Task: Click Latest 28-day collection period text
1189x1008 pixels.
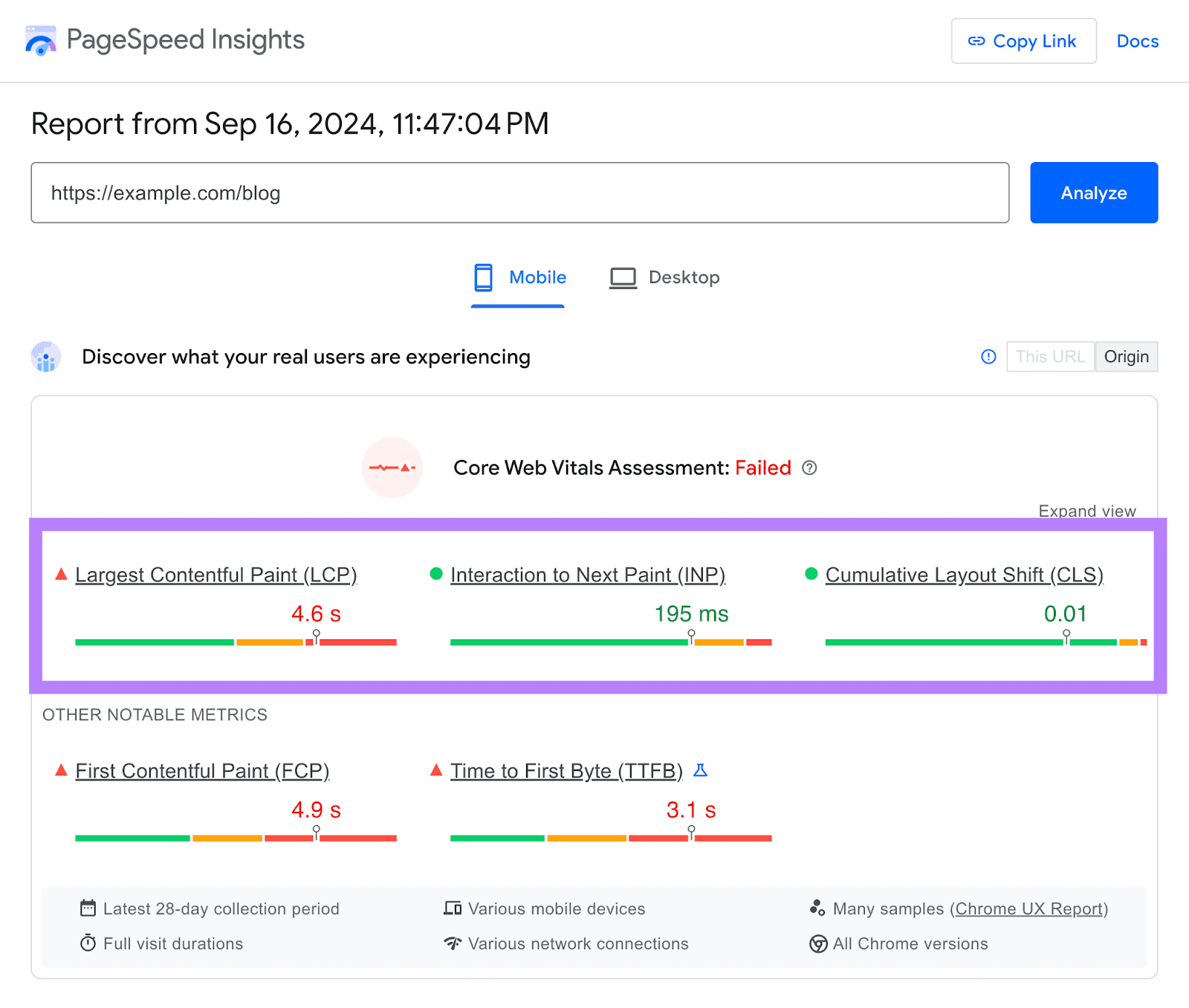Action: click(x=221, y=908)
